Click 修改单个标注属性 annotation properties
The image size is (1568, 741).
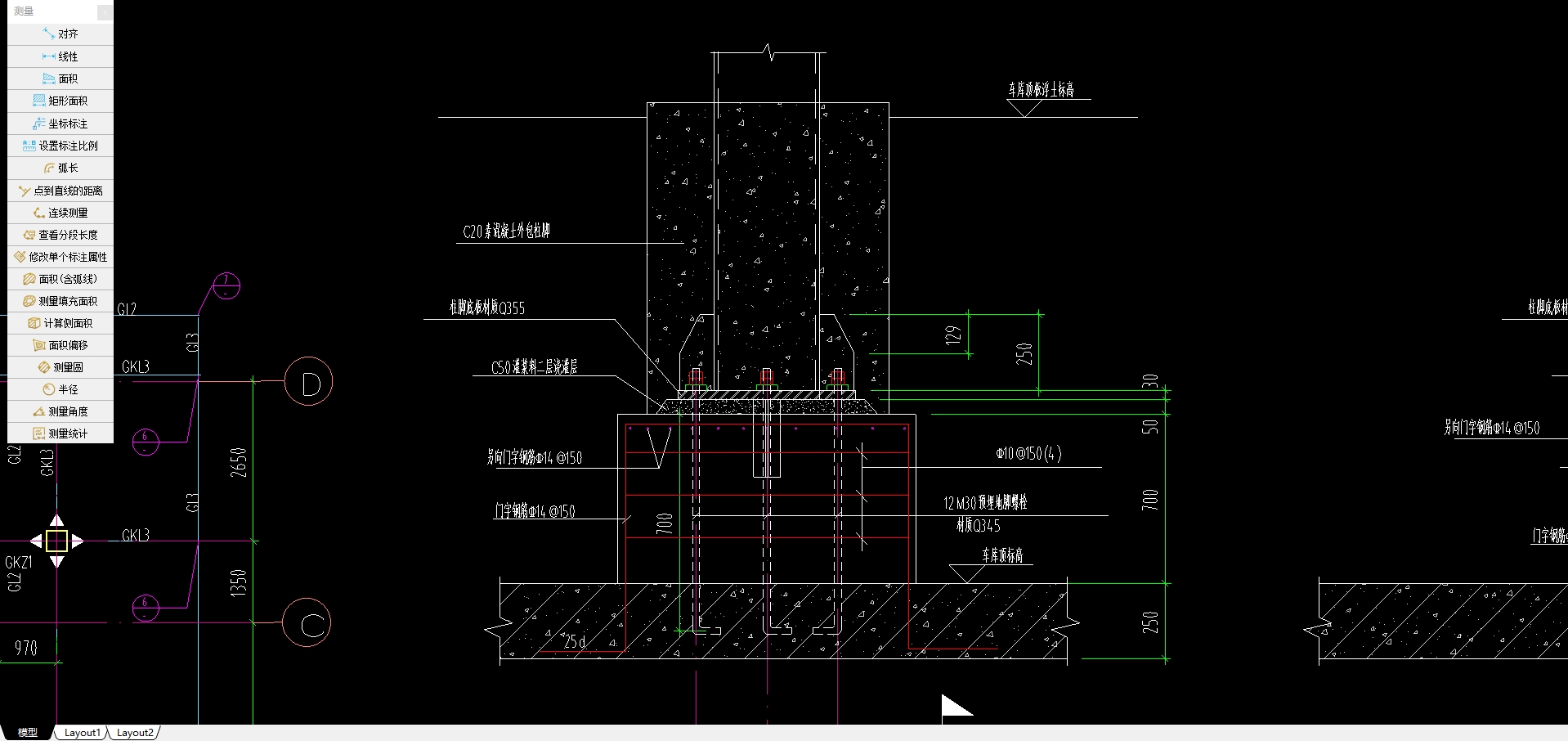[x=60, y=257]
